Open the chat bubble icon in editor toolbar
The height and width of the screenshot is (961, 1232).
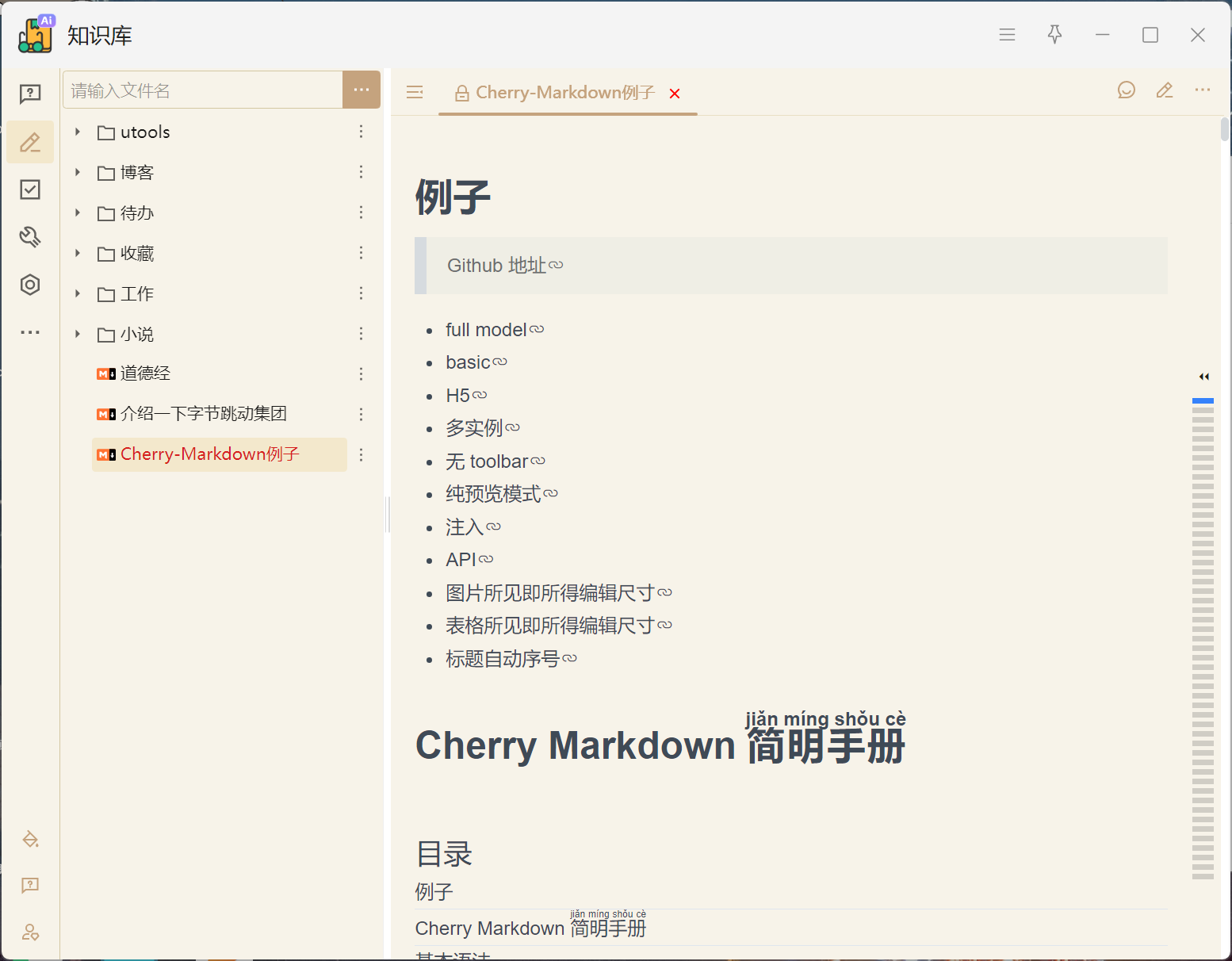[x=1127, y=90]
